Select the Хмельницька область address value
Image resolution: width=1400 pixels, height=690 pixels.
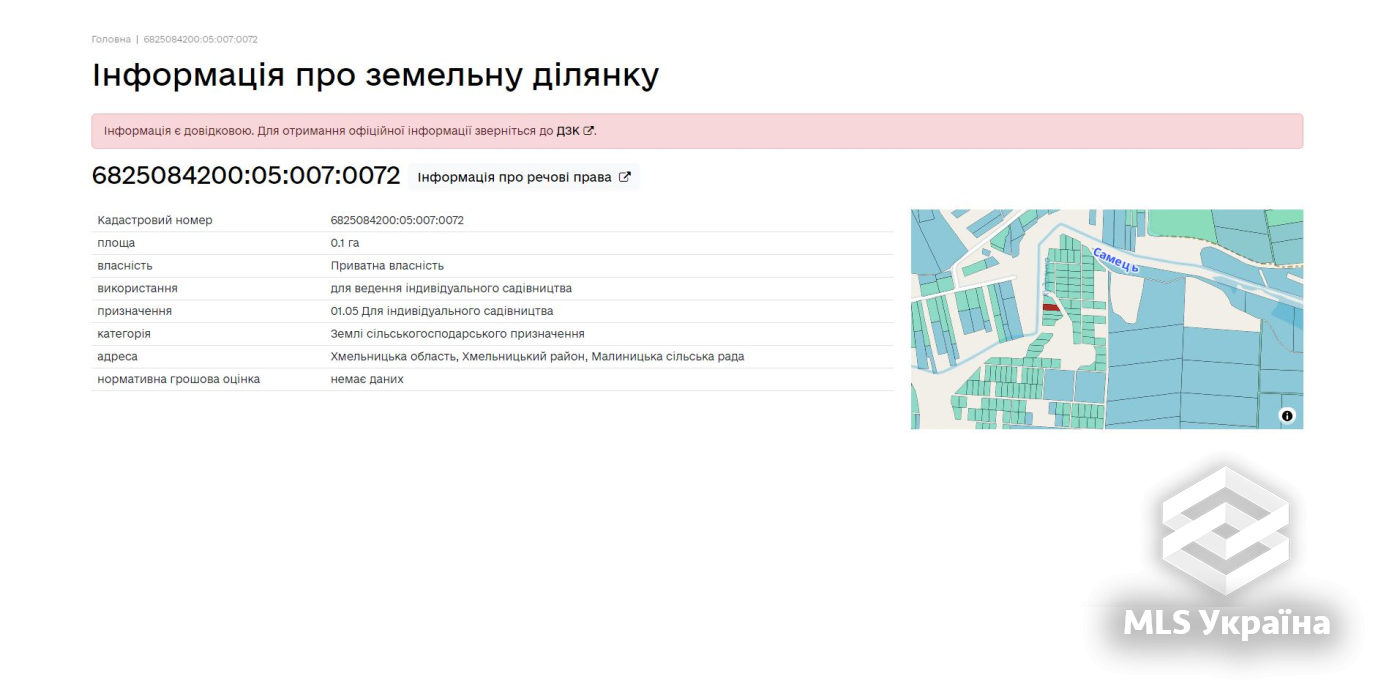[538, 357]
